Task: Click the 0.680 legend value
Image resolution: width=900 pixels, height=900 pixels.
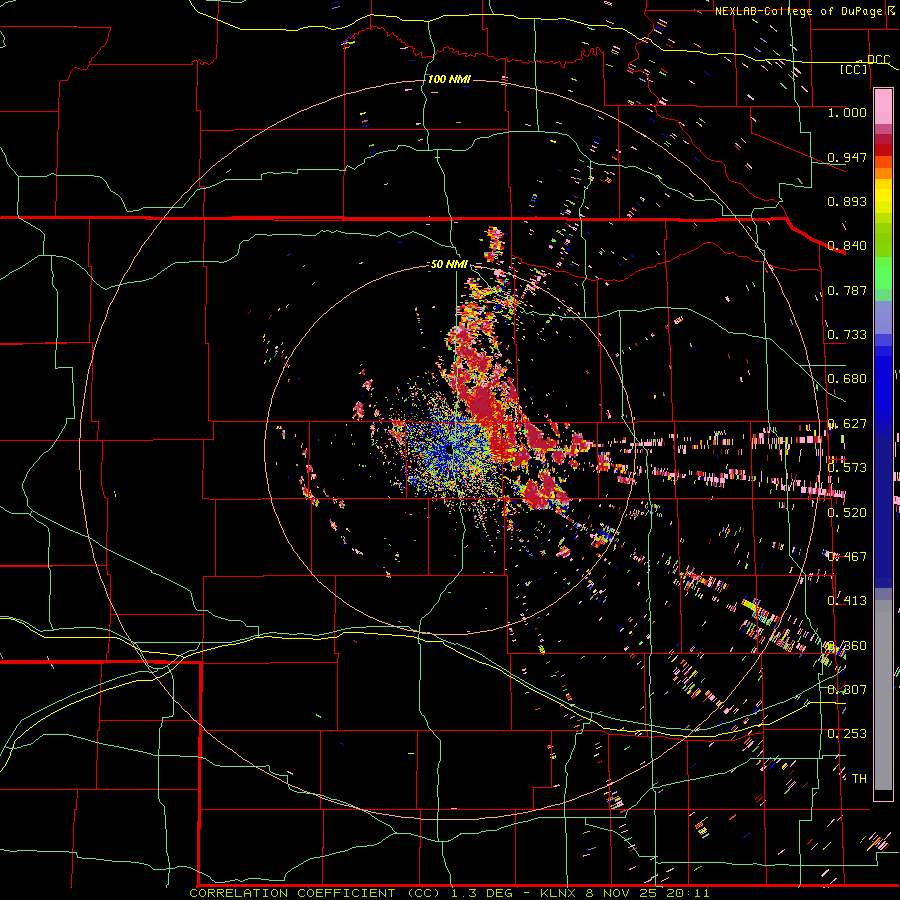Action: pos(847,379)
